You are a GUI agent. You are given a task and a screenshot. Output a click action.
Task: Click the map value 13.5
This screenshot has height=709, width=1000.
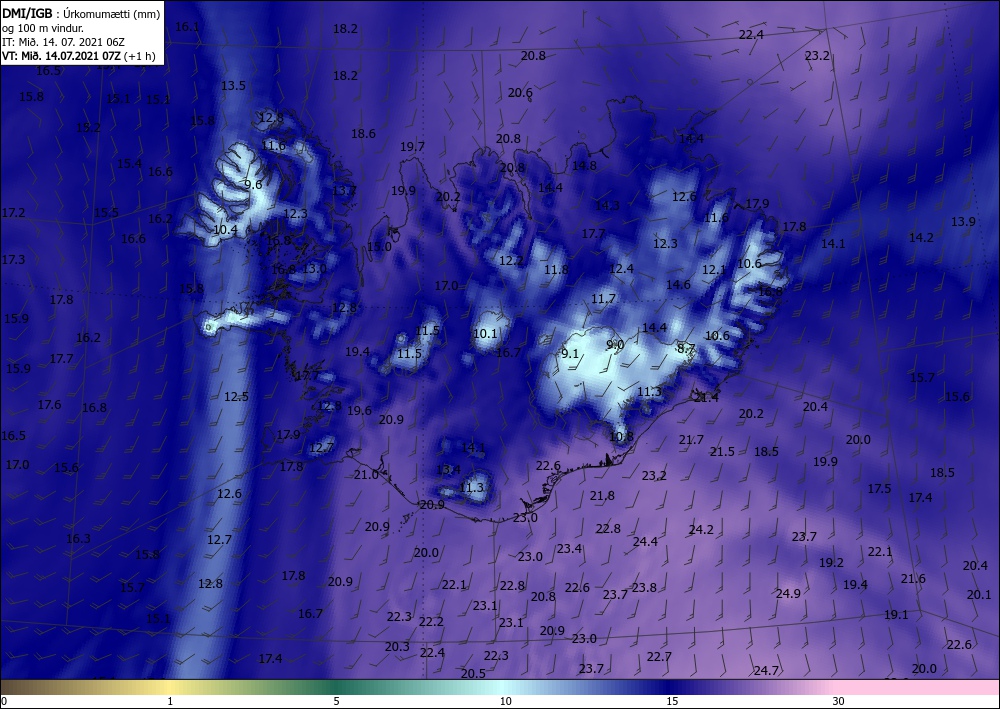point(233,85)
